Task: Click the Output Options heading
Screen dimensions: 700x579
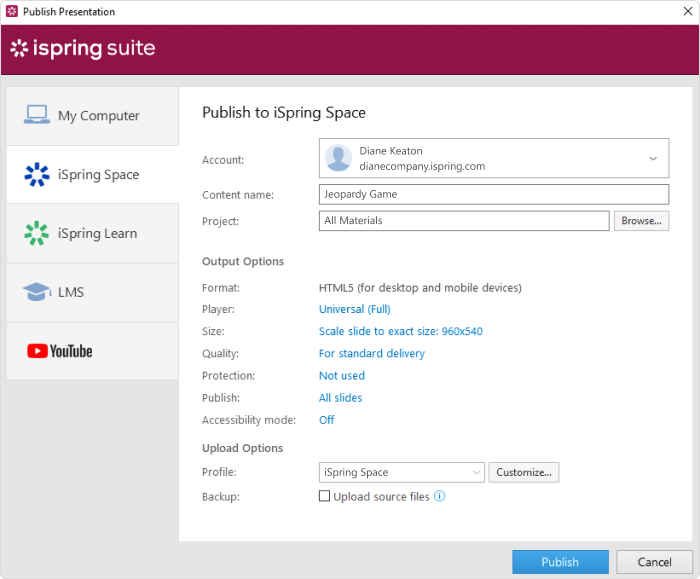Action: [x=242, y=261]
